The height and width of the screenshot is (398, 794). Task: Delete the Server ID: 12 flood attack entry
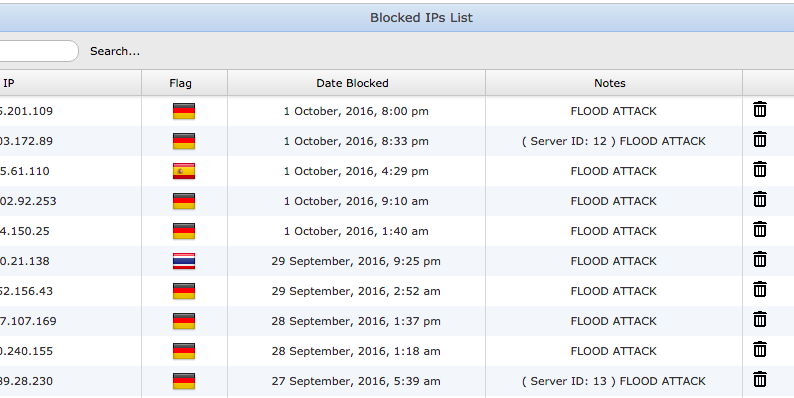pos(760,139)
